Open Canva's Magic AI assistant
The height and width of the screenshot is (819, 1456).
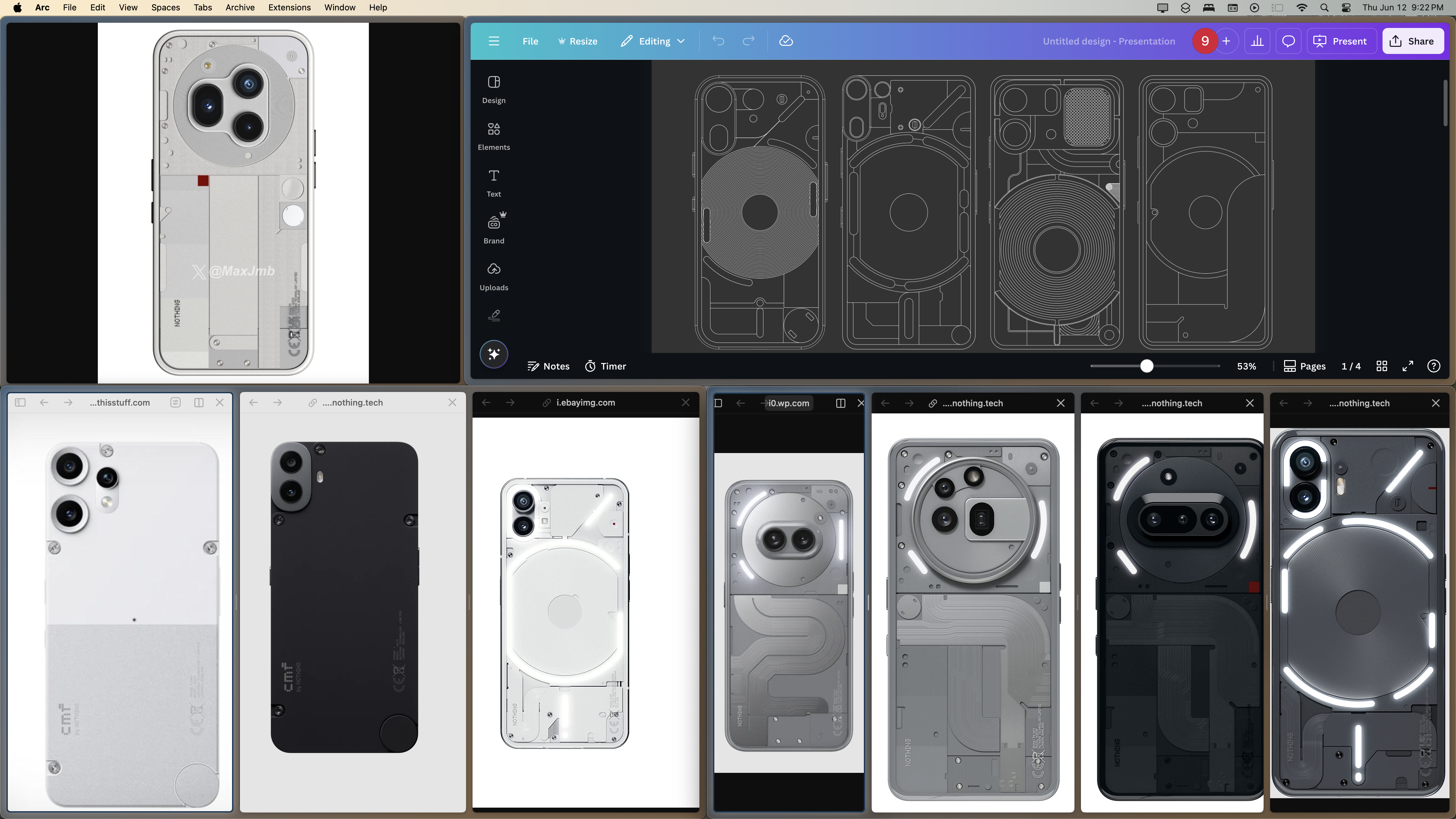493,354
